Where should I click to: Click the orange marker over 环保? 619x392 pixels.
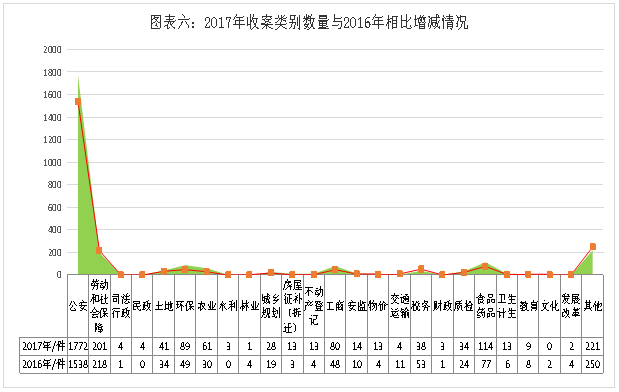[x=185, y=269]
